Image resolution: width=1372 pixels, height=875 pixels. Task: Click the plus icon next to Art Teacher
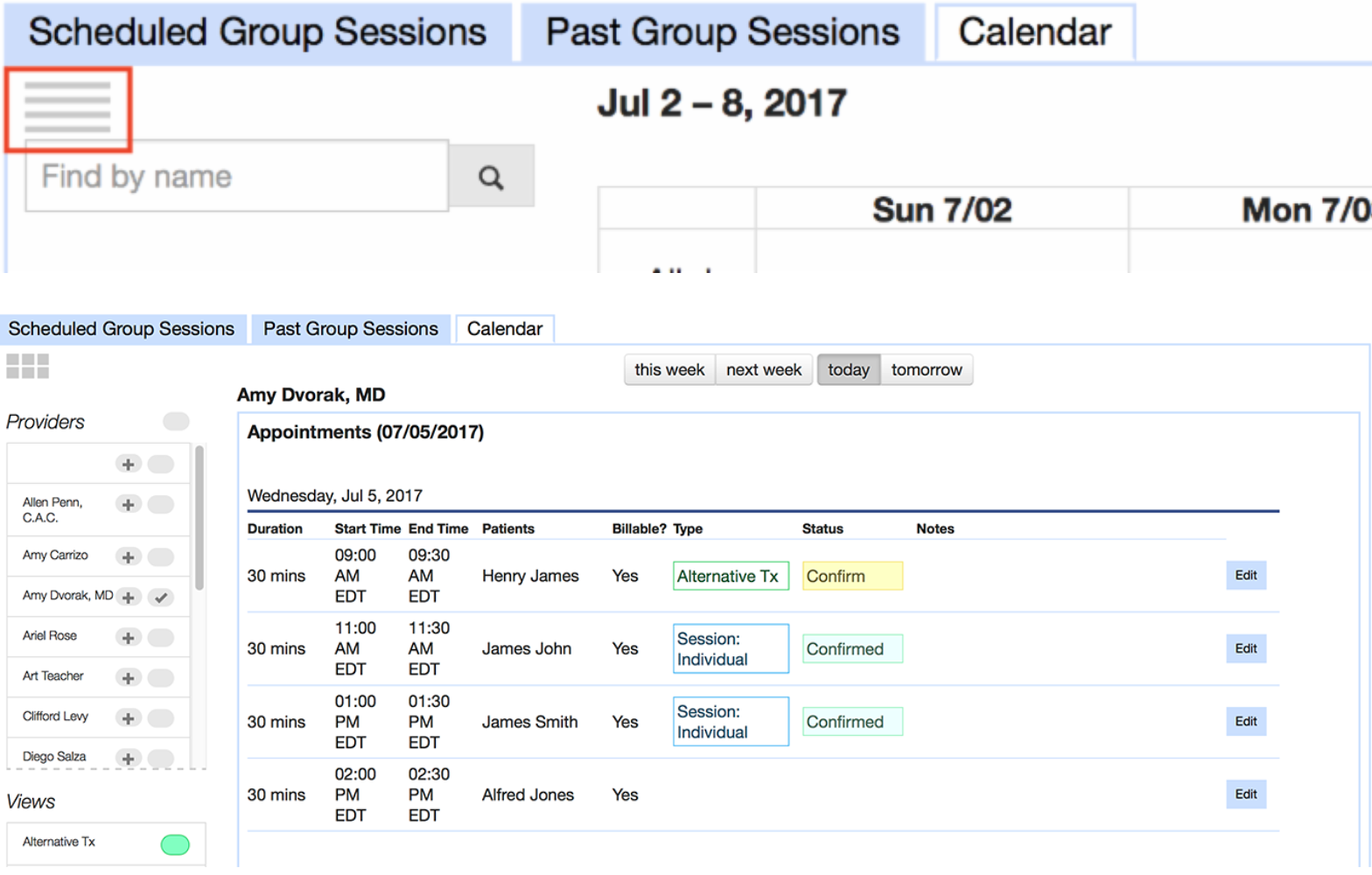pyautogui.click(x=128, y=678)
